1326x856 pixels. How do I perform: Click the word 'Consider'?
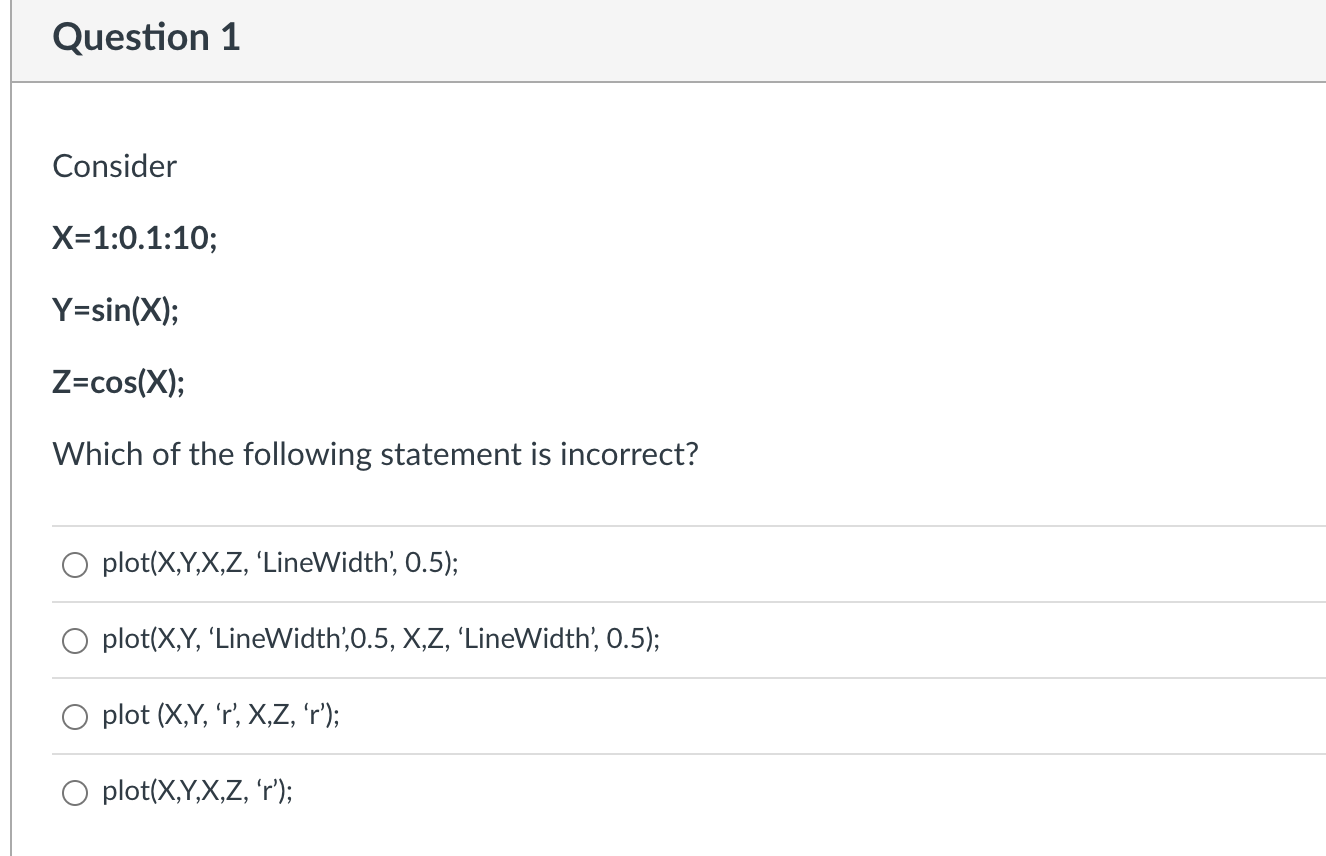click(114, 166)
